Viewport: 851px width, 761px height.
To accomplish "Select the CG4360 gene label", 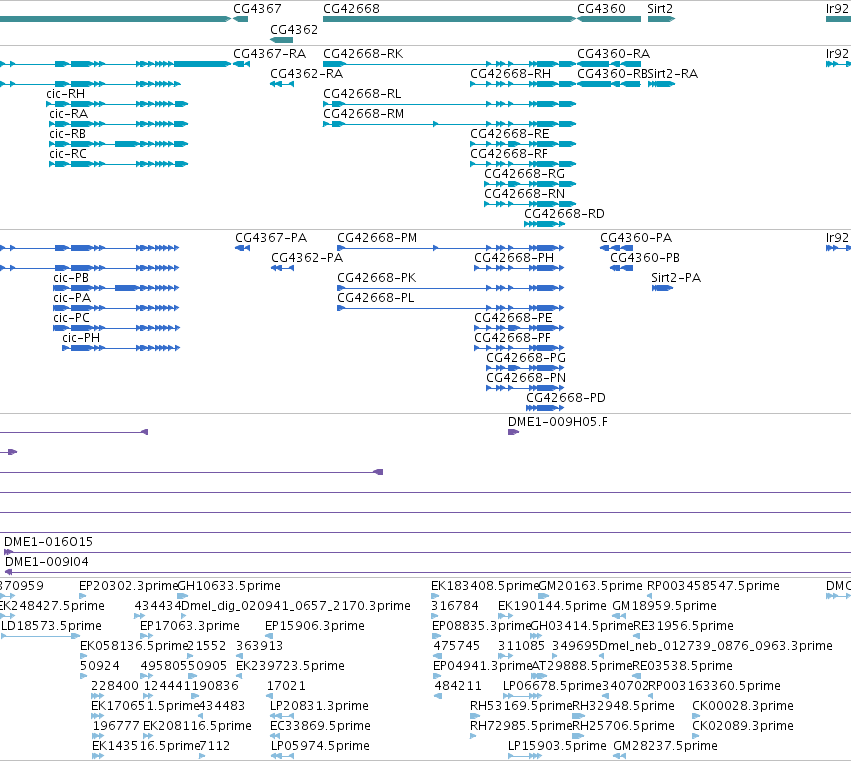I will tap(601, 9).
